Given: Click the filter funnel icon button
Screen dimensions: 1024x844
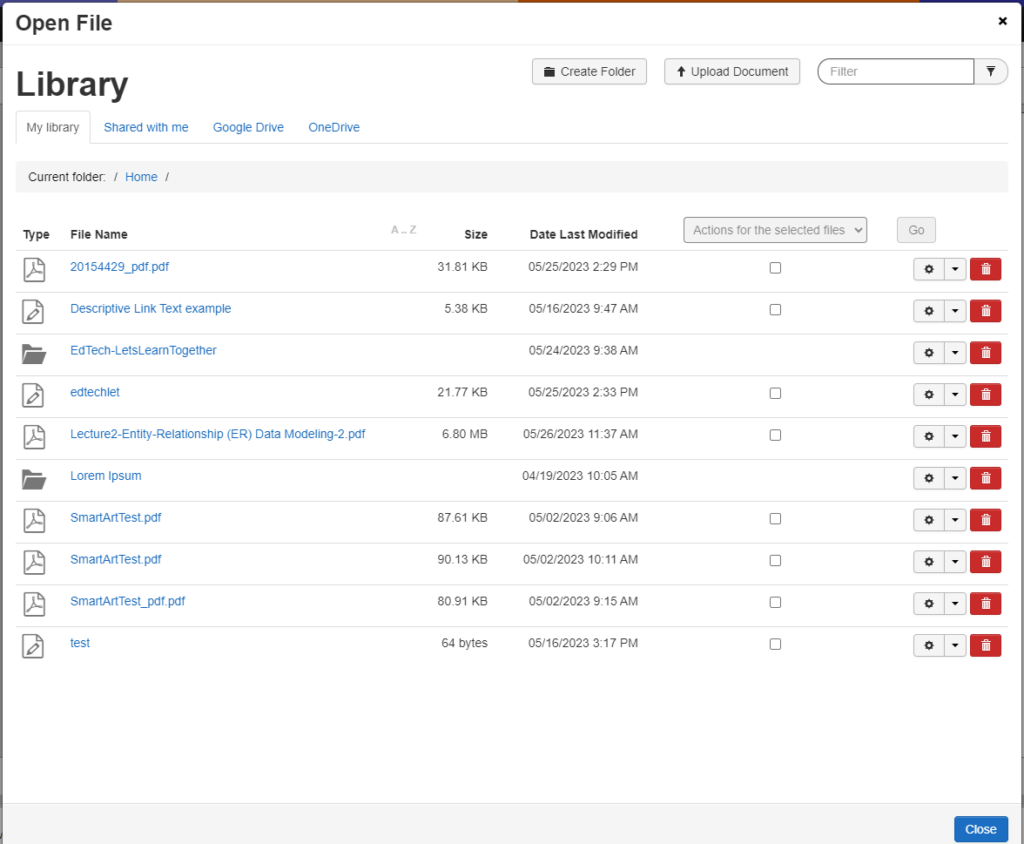Looking at the screenshot, I should tap(990, 72).
